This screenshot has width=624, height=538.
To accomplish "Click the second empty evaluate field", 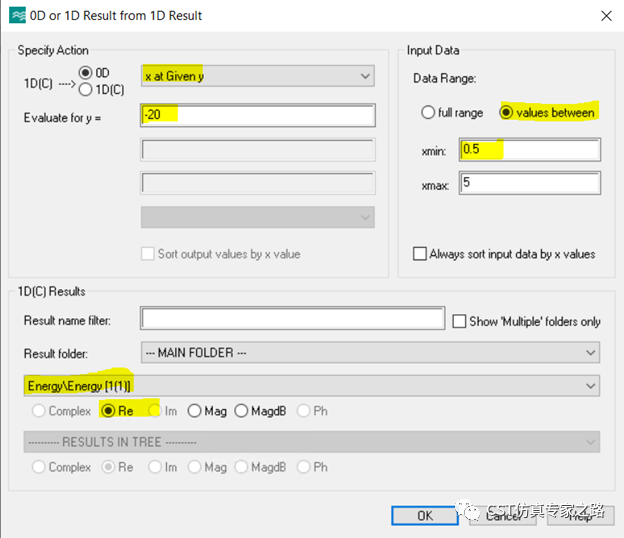I will (257, 150).
